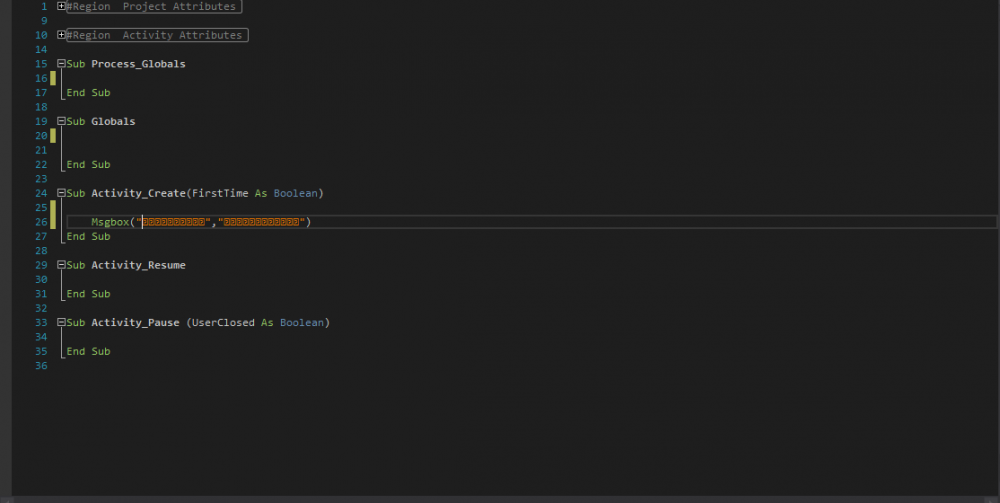The image size is (1000, 503).
Task: Click inside the first Msgbox string argument
Action: coord(175,222)
